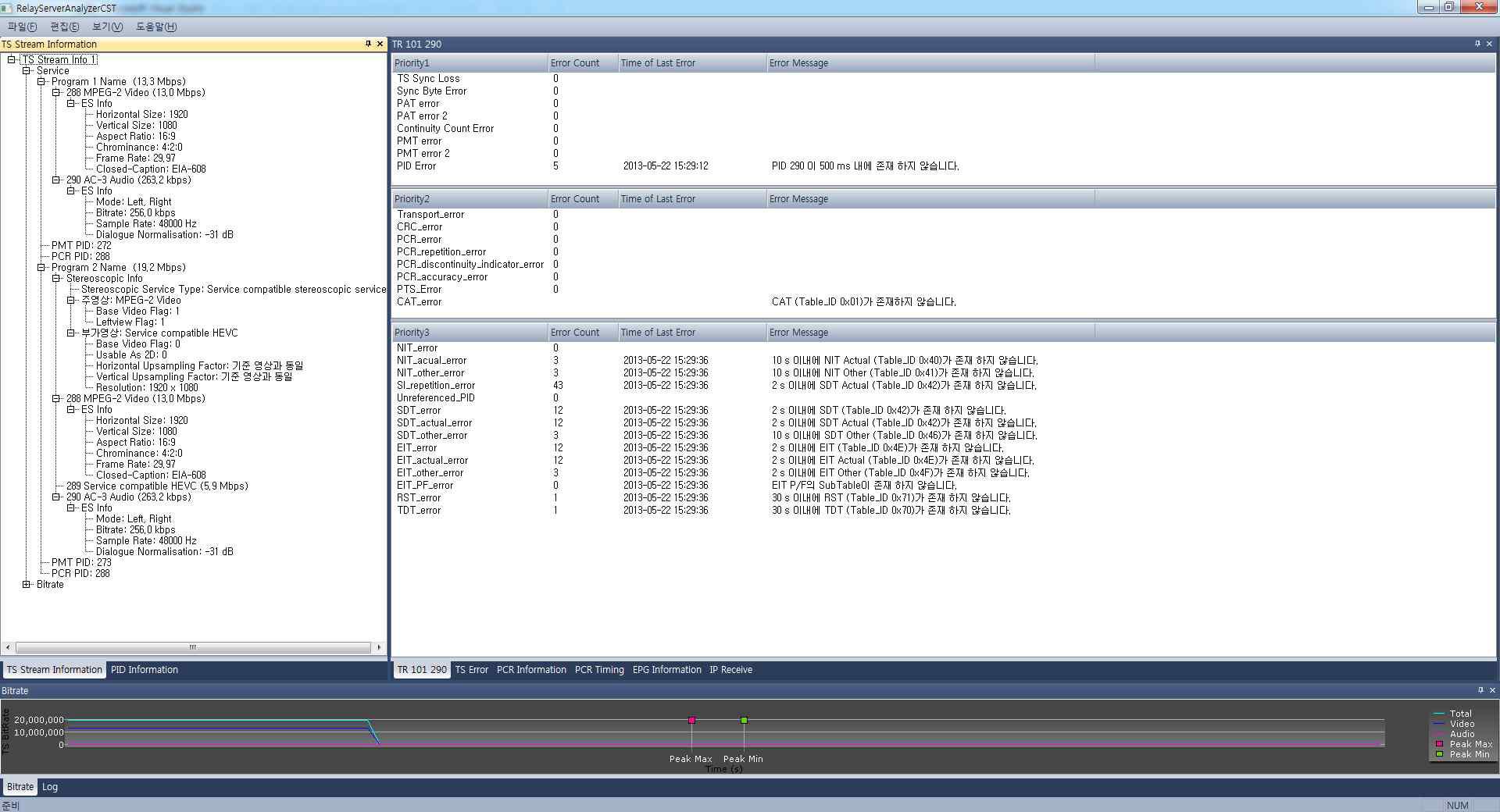This screenshot has height=812, width=1500.
Task: Select PMT PID: 272 tree item
Action: (81, 245)
